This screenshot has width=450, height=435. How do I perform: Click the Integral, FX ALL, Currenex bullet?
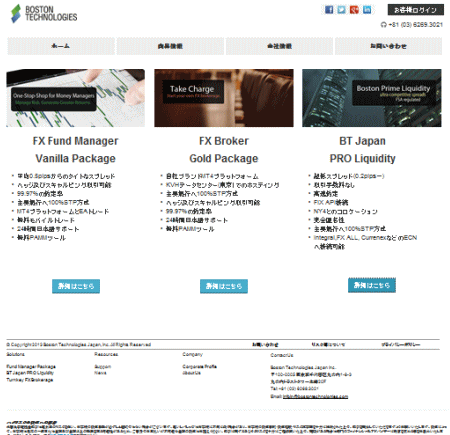point(365,242)
